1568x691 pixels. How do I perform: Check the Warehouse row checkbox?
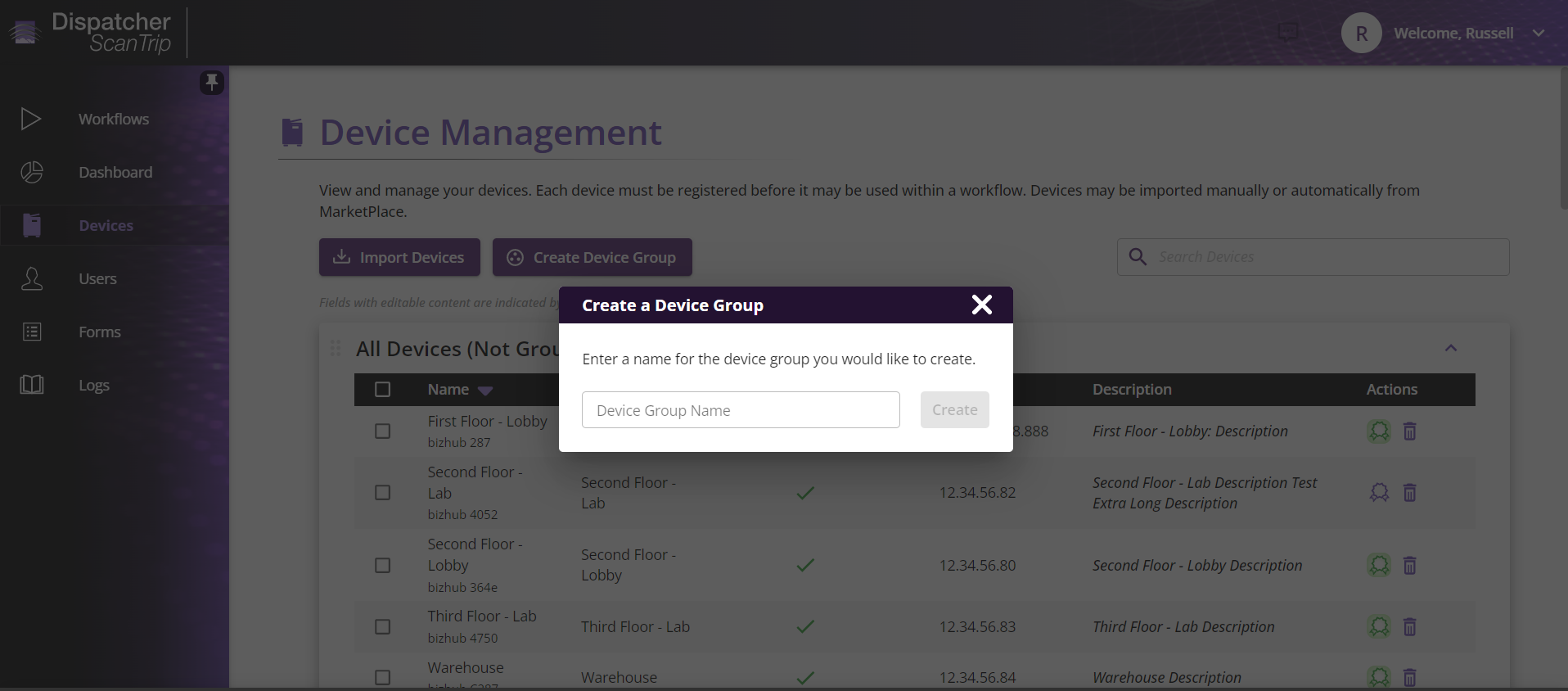pos(382,677)
